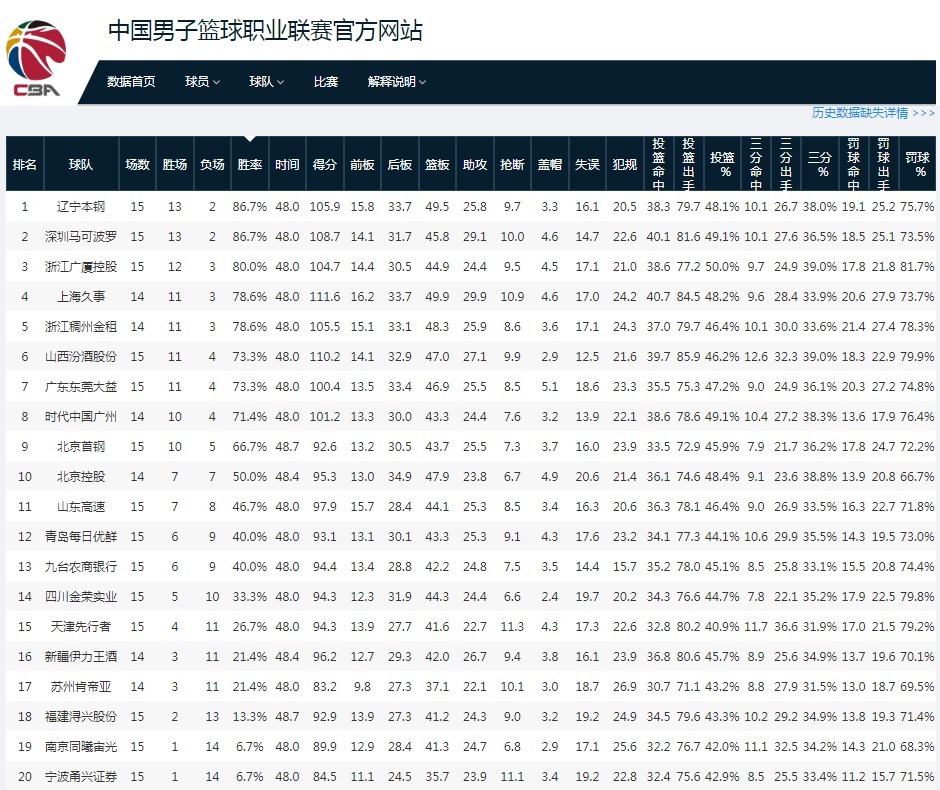The image size is (940, 790).
Task: Sort by 负场 column header
Action: (x=212, y=164)
